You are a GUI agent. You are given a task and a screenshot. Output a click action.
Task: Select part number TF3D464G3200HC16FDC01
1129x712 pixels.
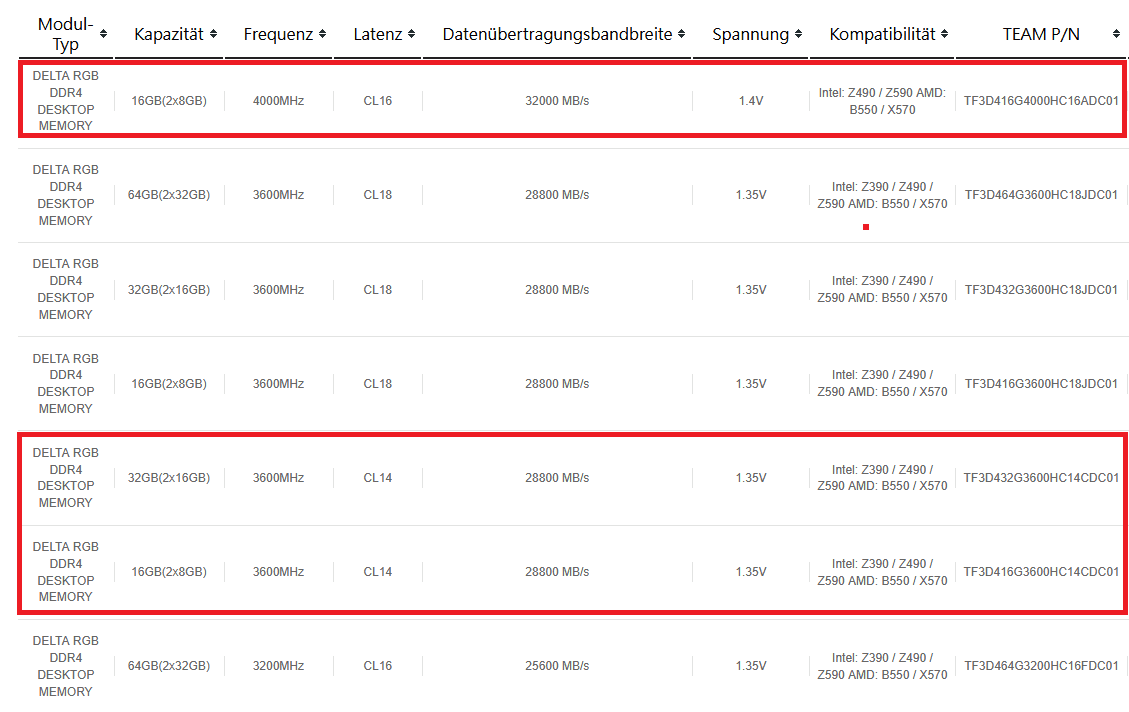pos(1041,666)
